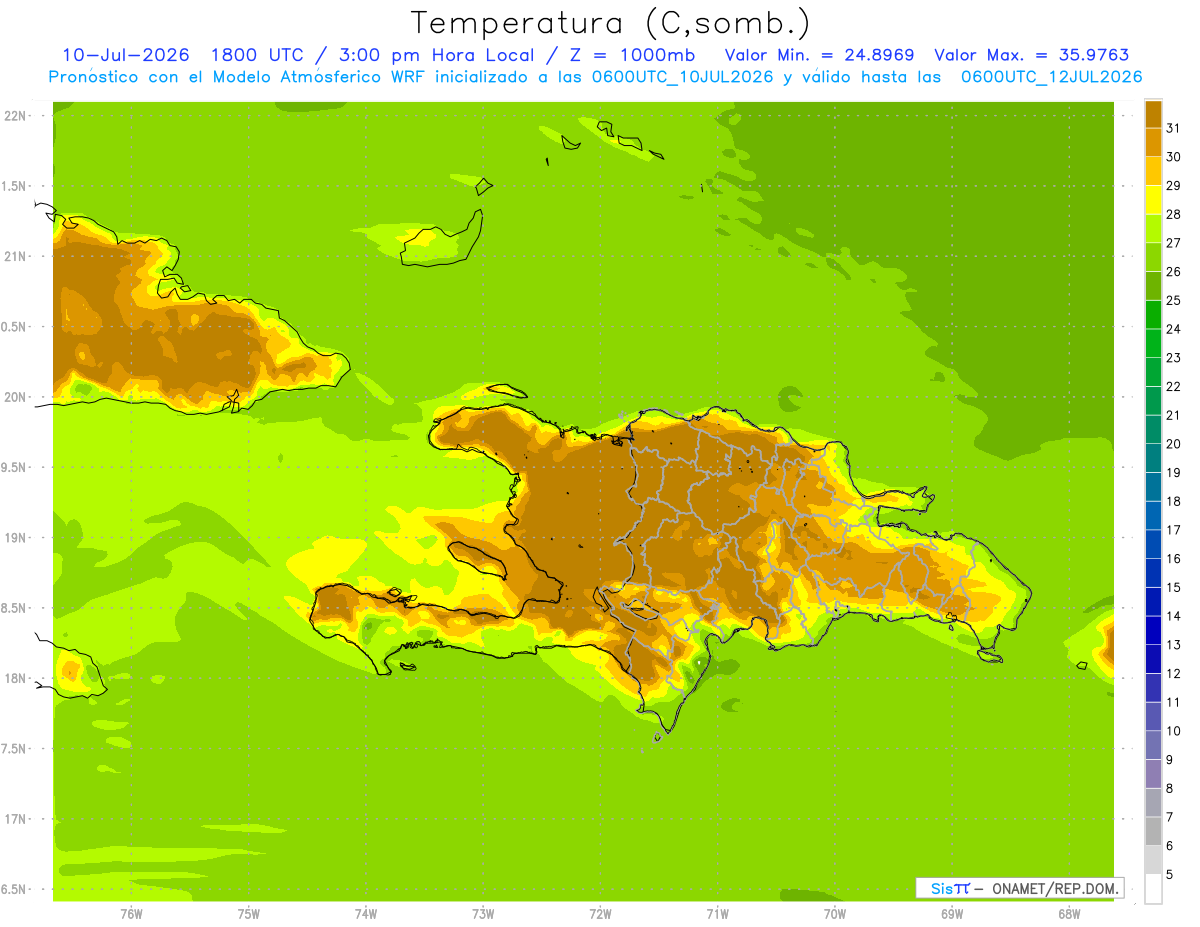1200x927 pixels.
Task: Click the legend value 5
Action: pyautogui.click(x=1170, y=874)
